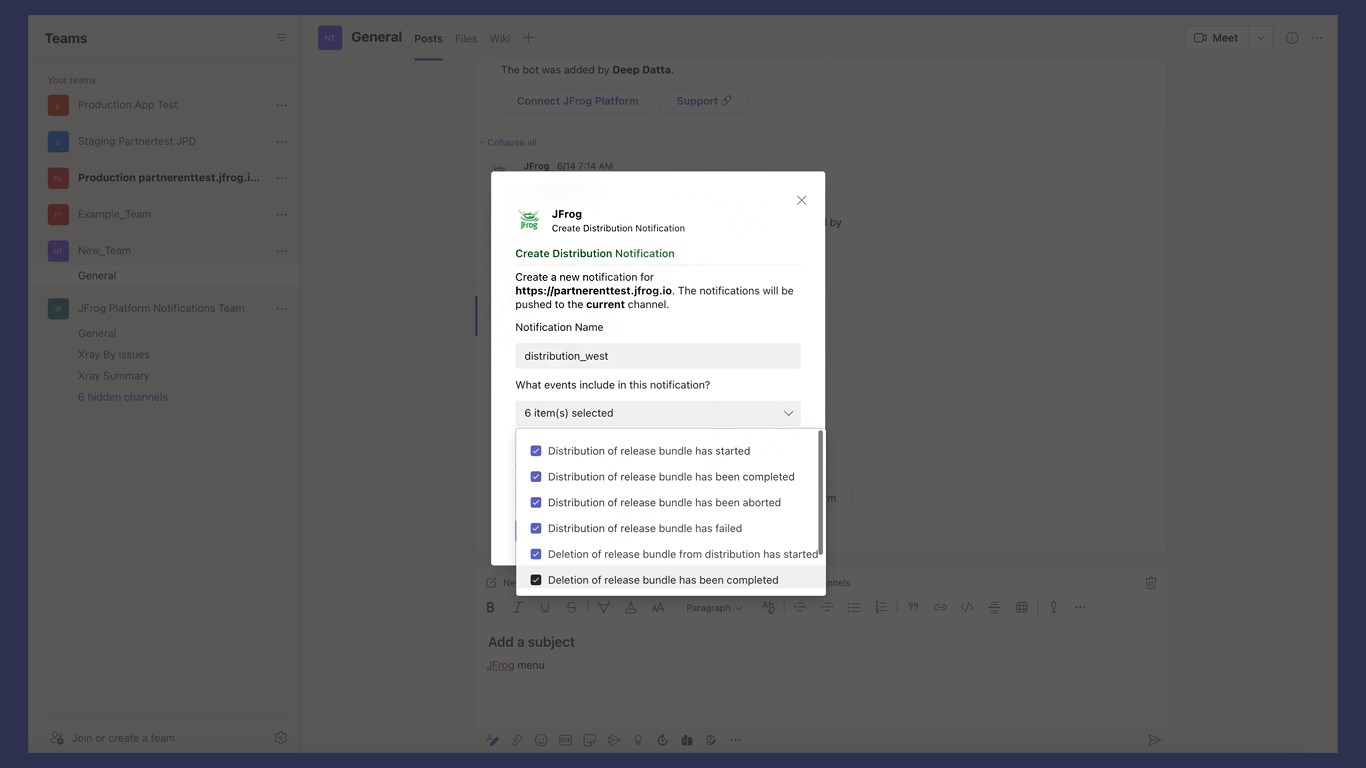Open more options for Production App Test team

point(281,105)
